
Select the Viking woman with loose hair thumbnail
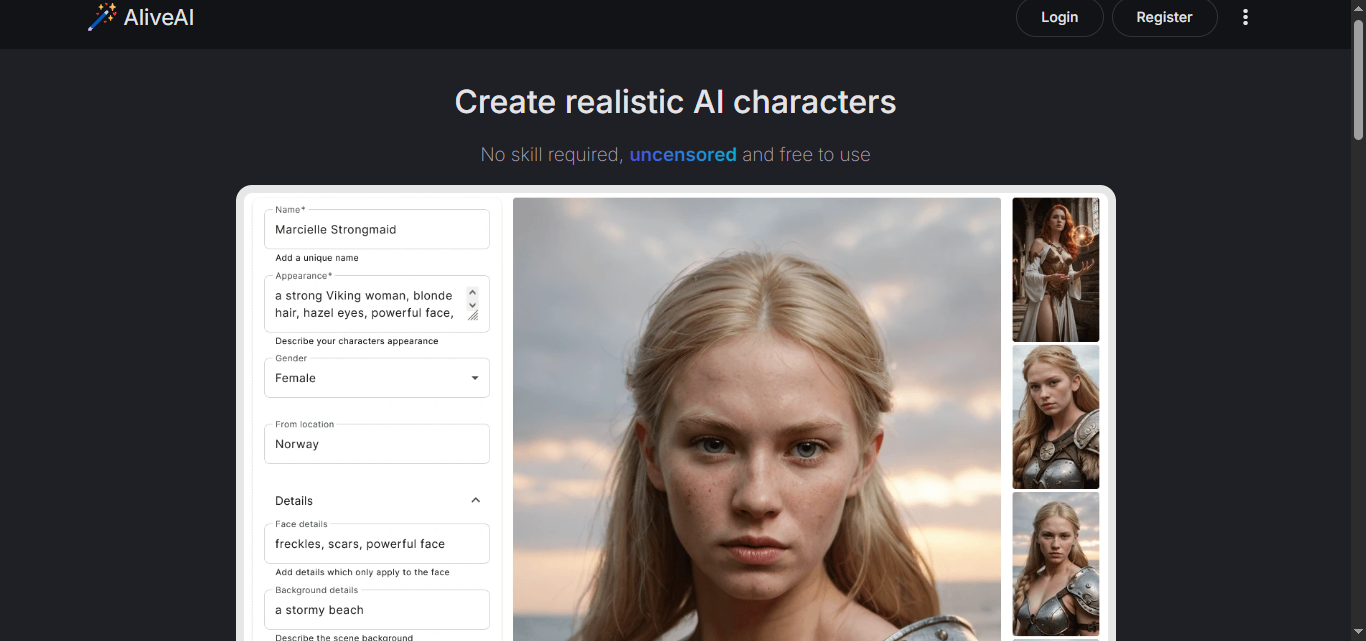pos(1056,417)
